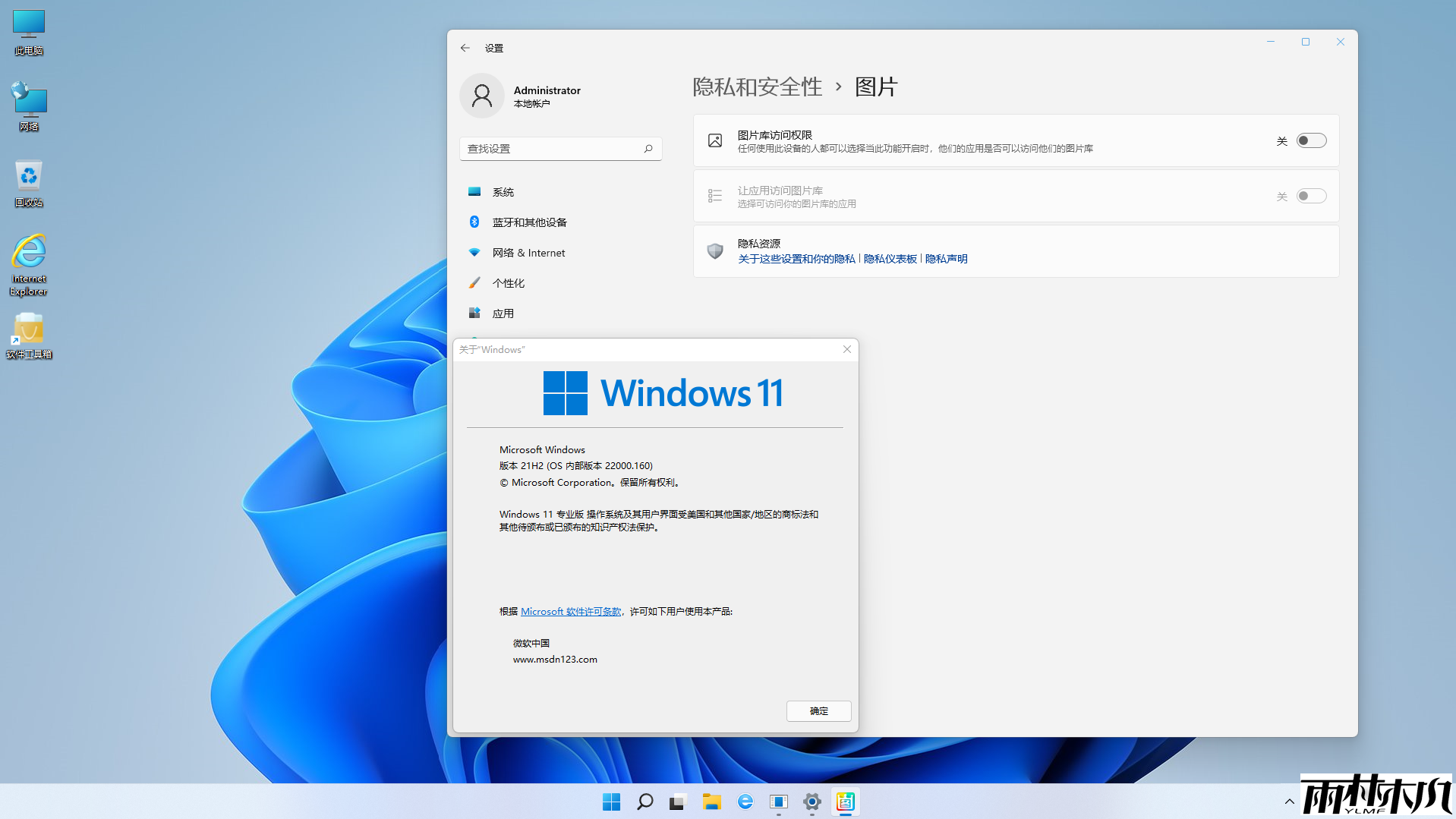Open the Settings gear on the taskbar
The width and height of the screenshot is (1456, 819).
812,802
